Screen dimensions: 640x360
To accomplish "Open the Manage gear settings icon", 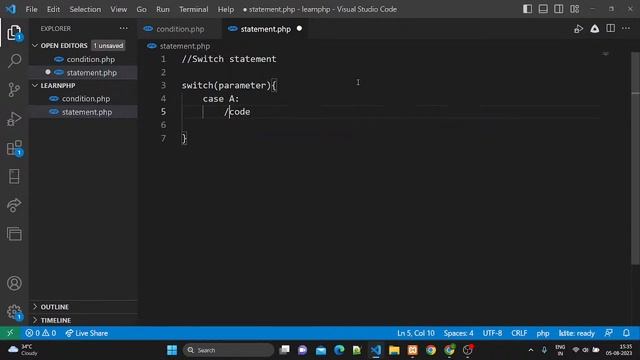I will (14, 312).
